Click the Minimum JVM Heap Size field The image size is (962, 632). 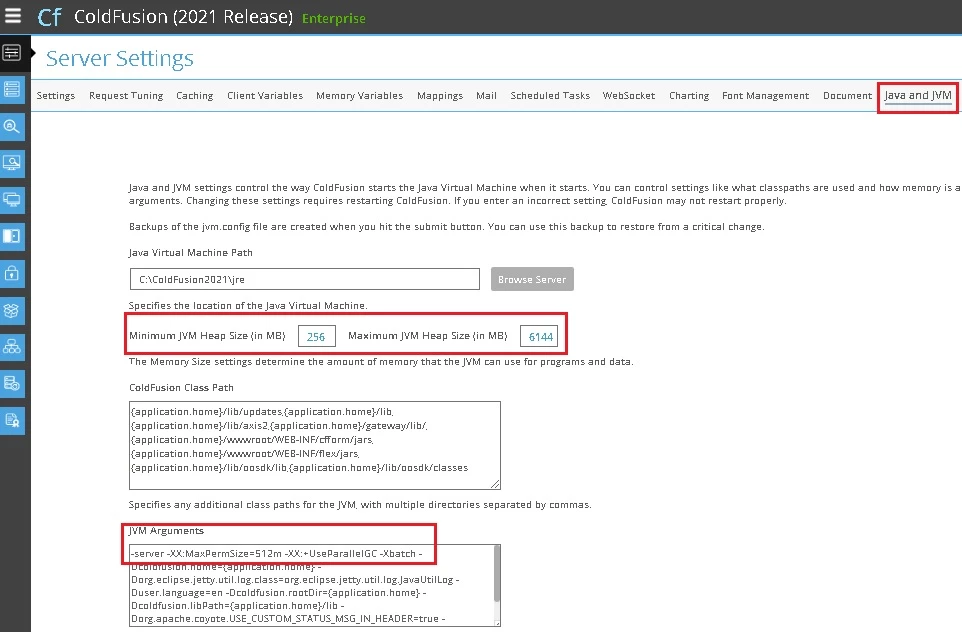(317, 336)
